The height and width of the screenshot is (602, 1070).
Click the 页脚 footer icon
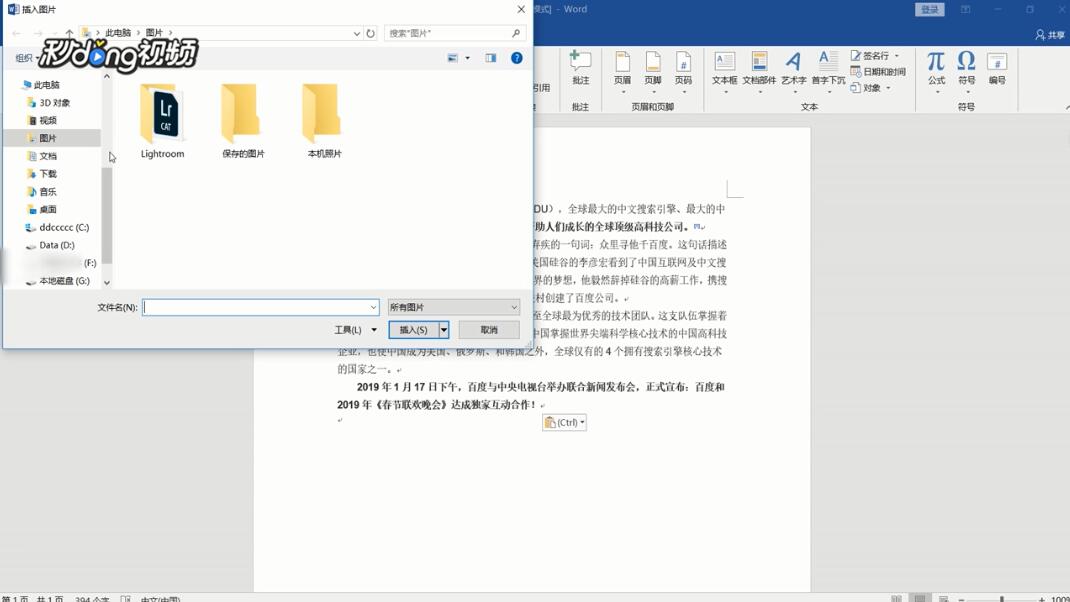point(653,70)
